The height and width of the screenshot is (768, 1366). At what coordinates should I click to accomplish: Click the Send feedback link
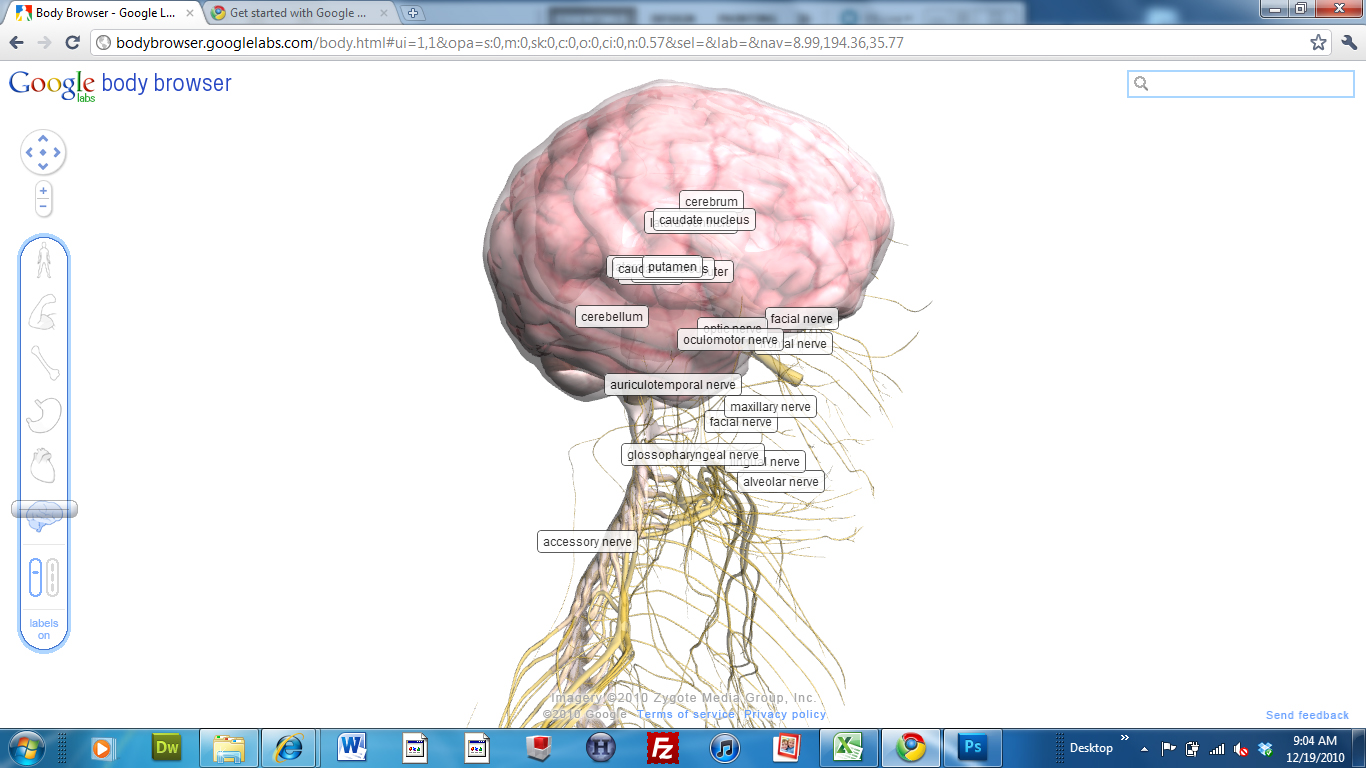coord(1307,715)
